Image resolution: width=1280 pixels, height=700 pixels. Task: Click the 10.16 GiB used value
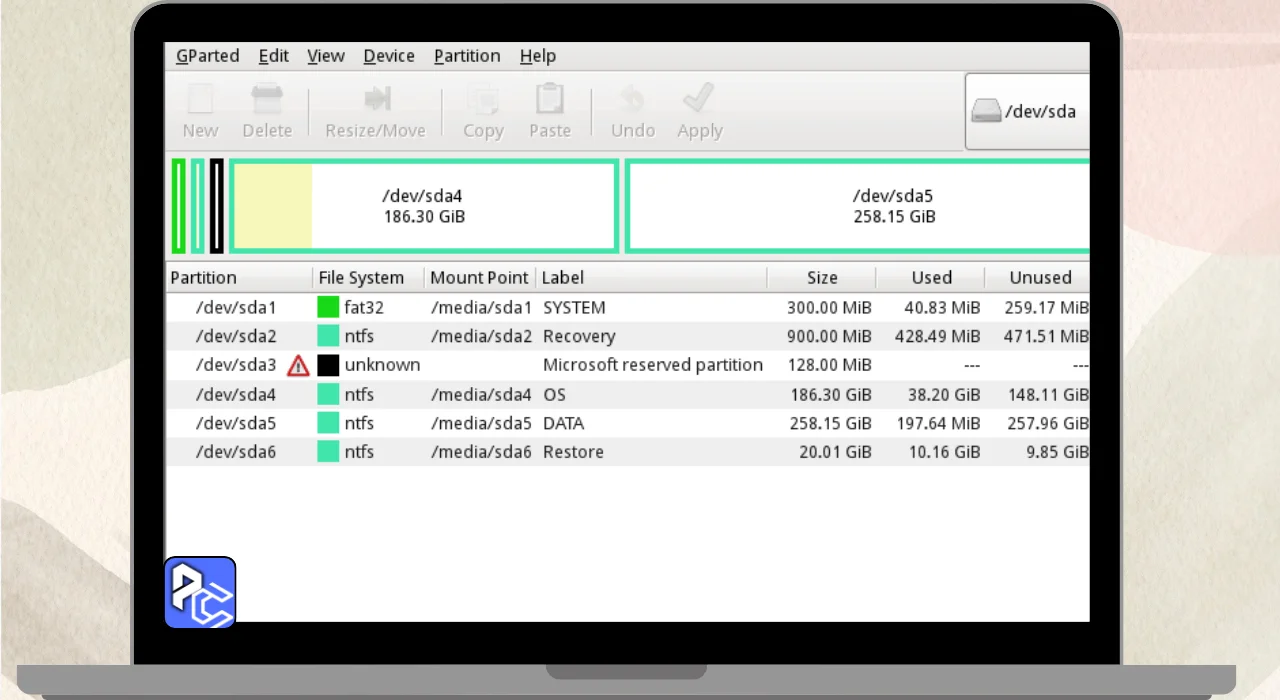coord(943,452)
